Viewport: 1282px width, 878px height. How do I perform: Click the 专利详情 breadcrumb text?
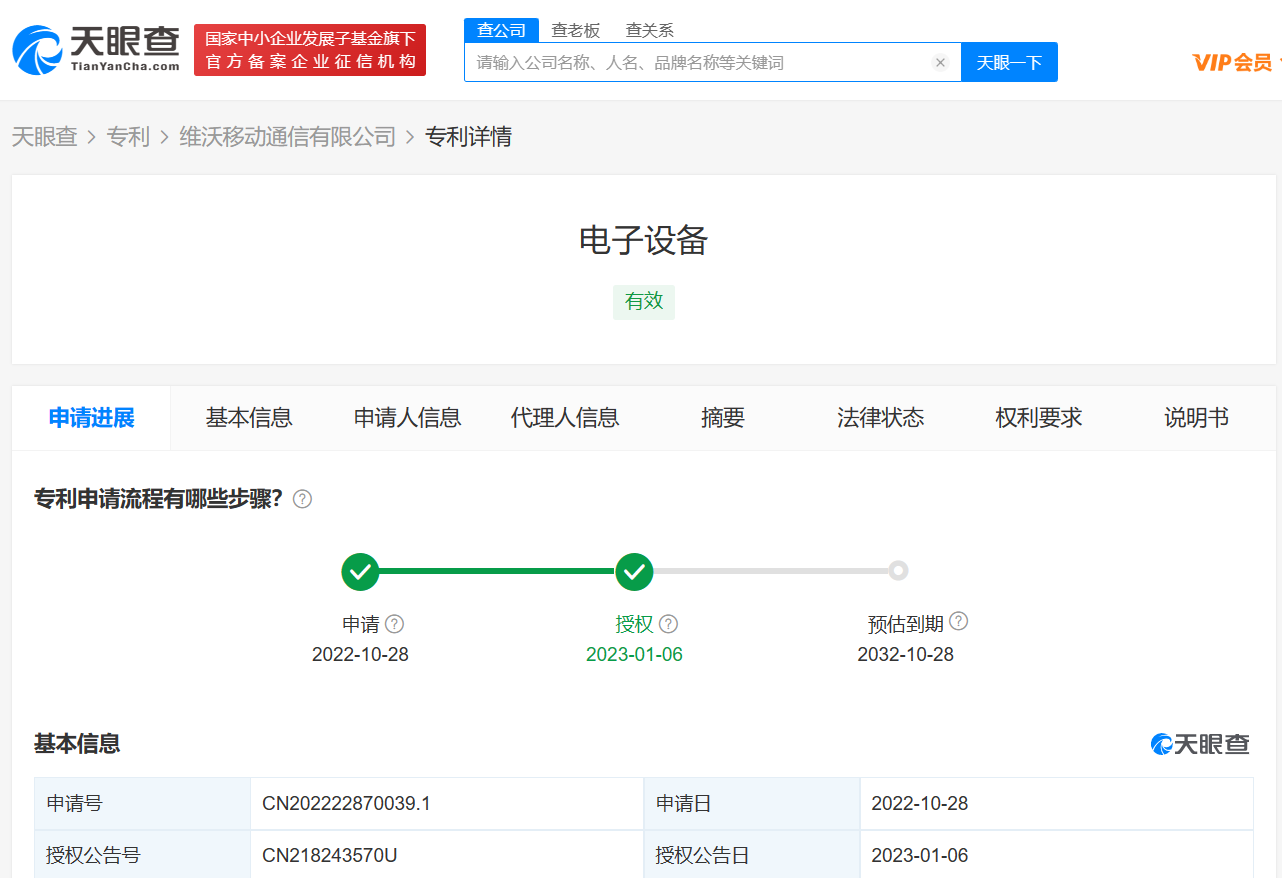point(469,137)
